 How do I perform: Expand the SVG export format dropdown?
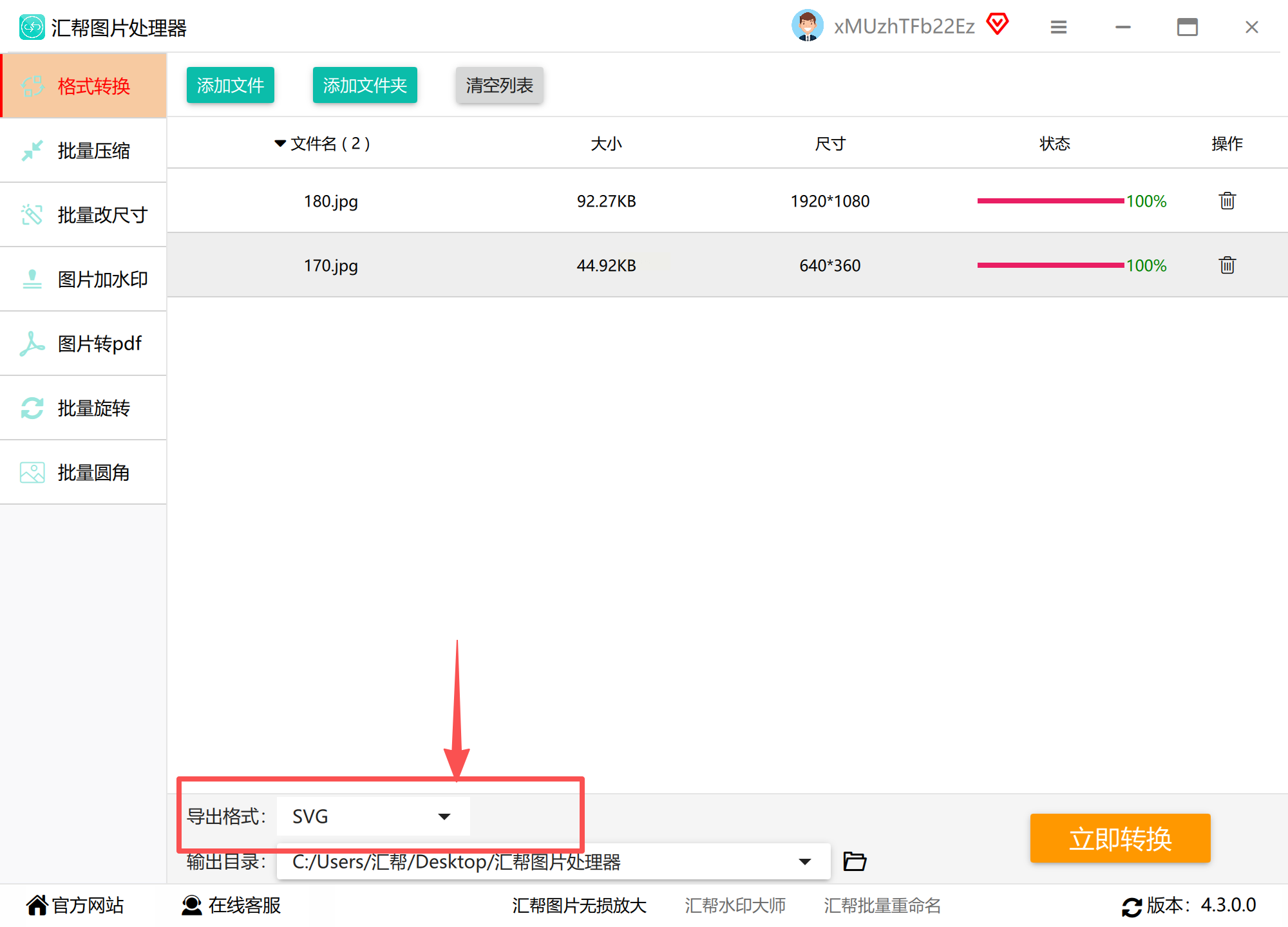[x=444, y=816]
